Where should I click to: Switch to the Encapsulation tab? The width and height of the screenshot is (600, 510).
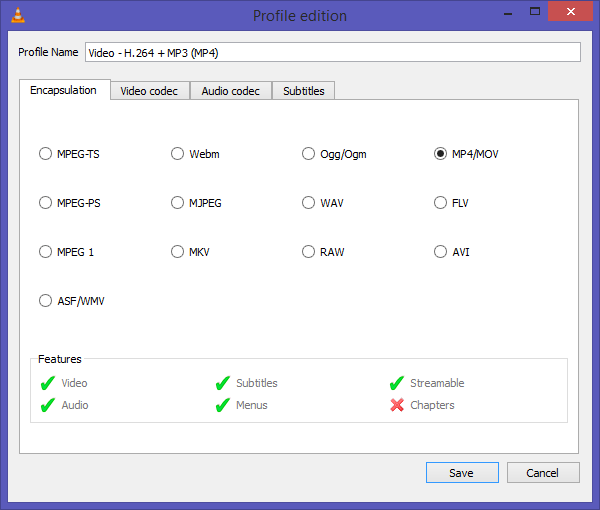[65, 90]
